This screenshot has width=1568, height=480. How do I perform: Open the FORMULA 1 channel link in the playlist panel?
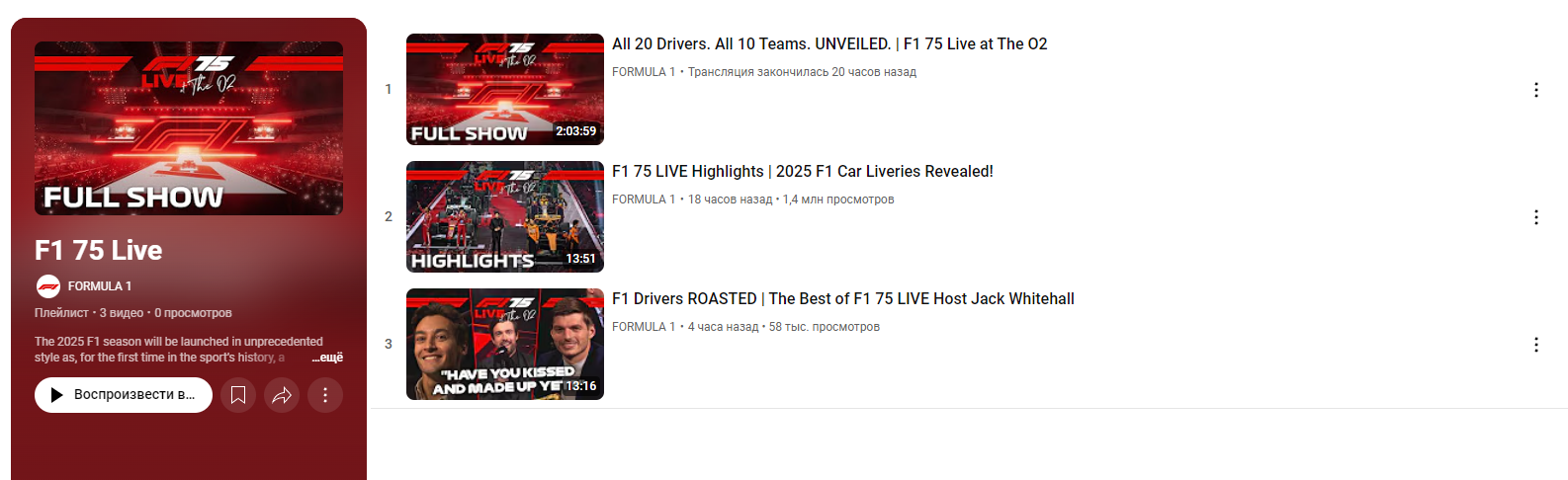(x=100, y=286)
